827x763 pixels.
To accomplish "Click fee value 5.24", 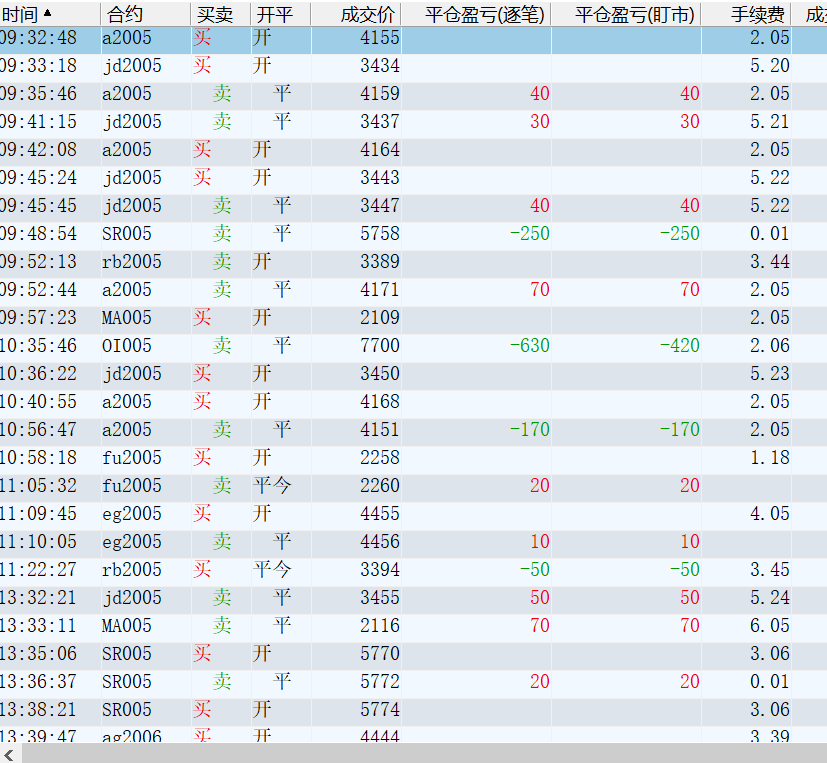I will pos(770,597).
